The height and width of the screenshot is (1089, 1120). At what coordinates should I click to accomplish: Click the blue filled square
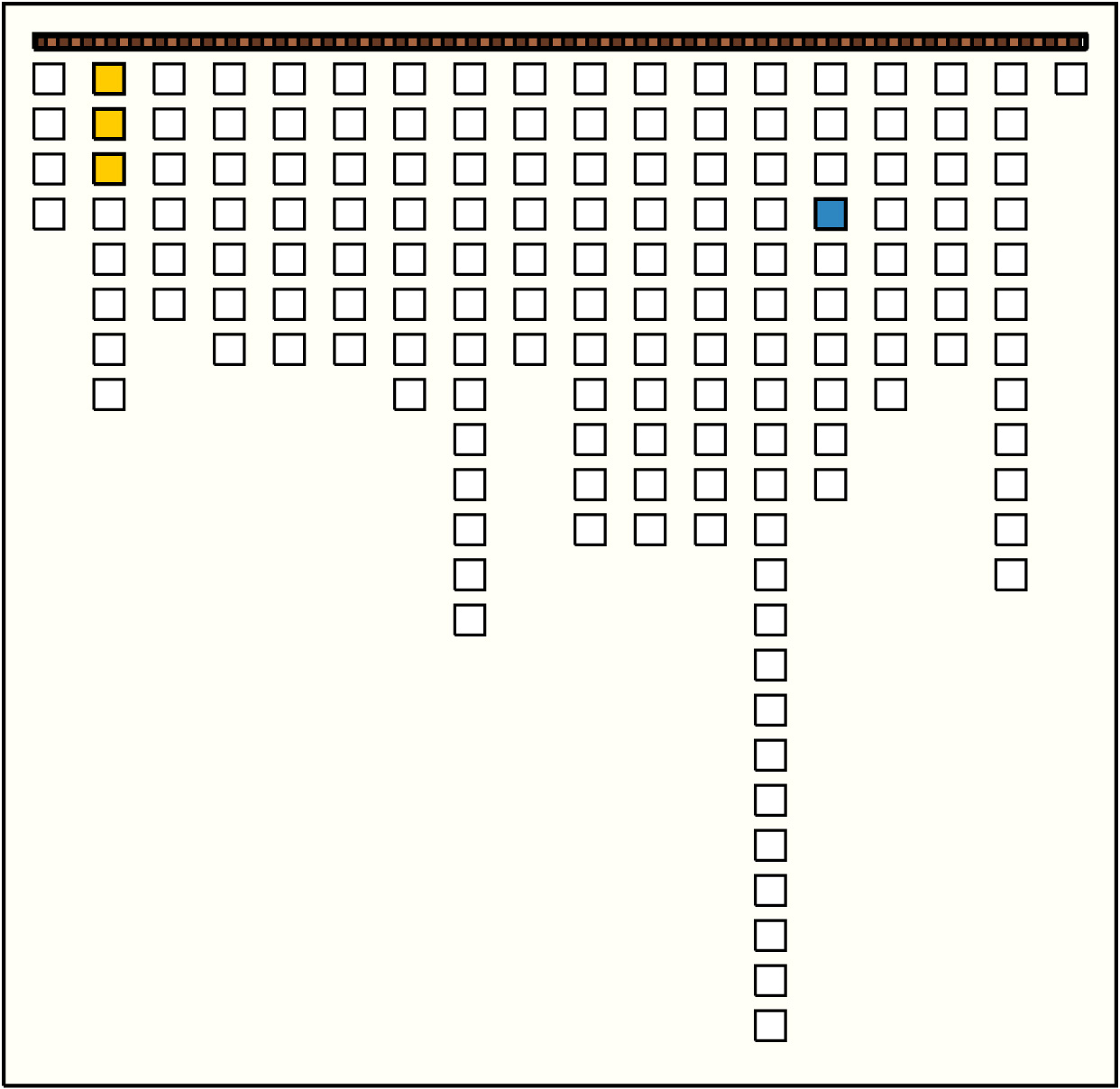pyautogui.click(x=831, y=215)
